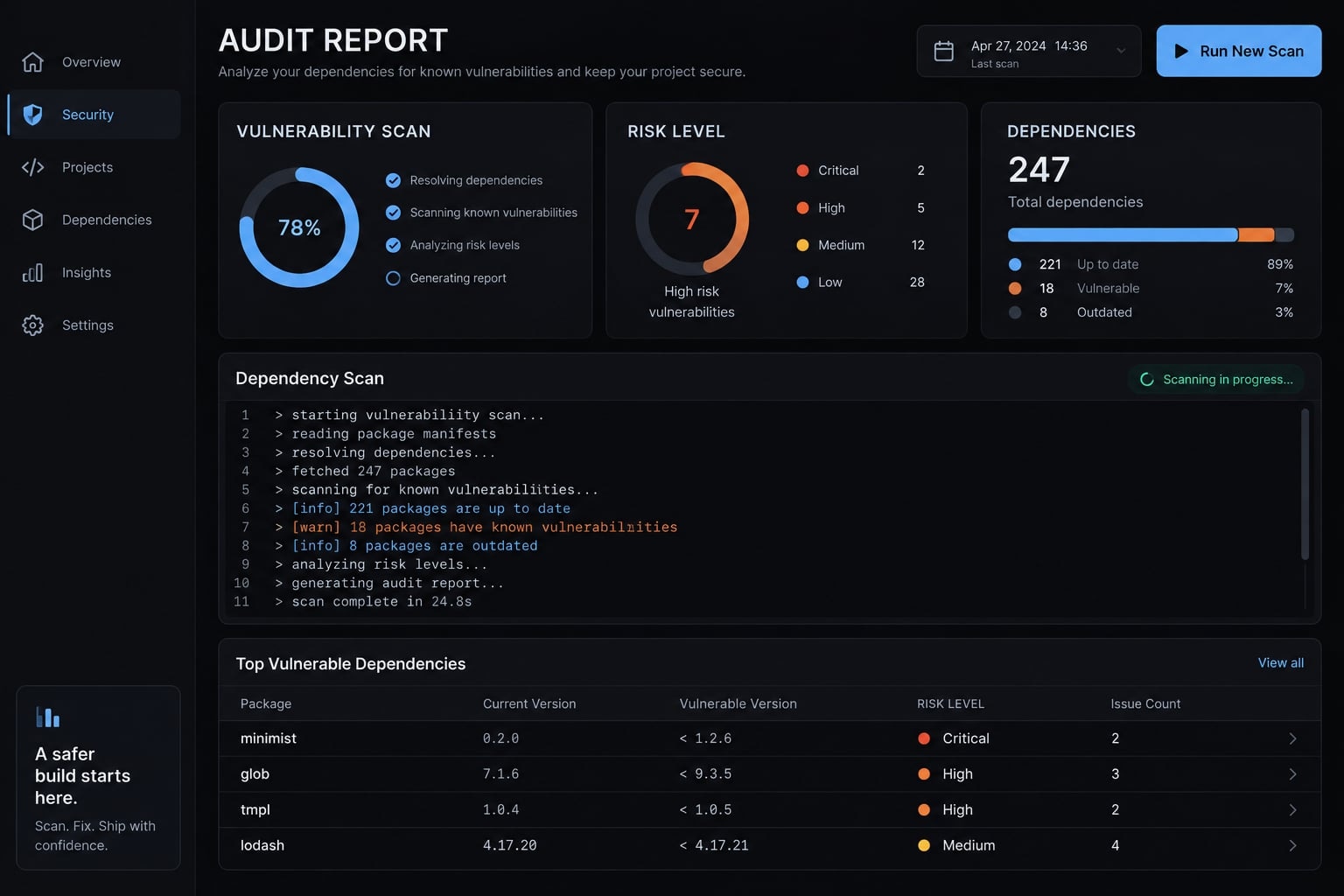Switch to the Insights page
This screenshot has height=896, width=1344.
[x=94, y=273]
